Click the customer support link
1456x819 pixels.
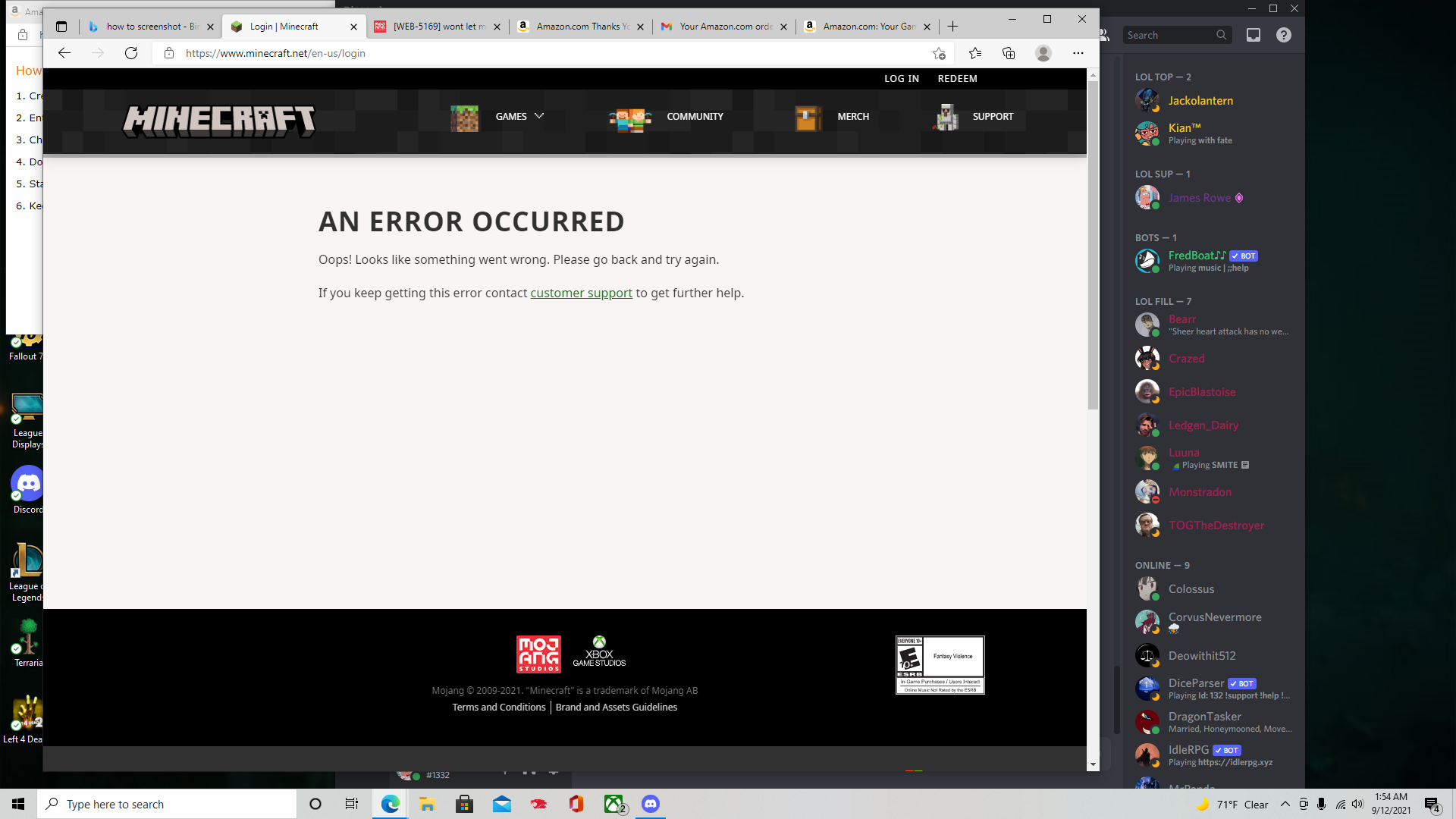[x=581, y=293]
